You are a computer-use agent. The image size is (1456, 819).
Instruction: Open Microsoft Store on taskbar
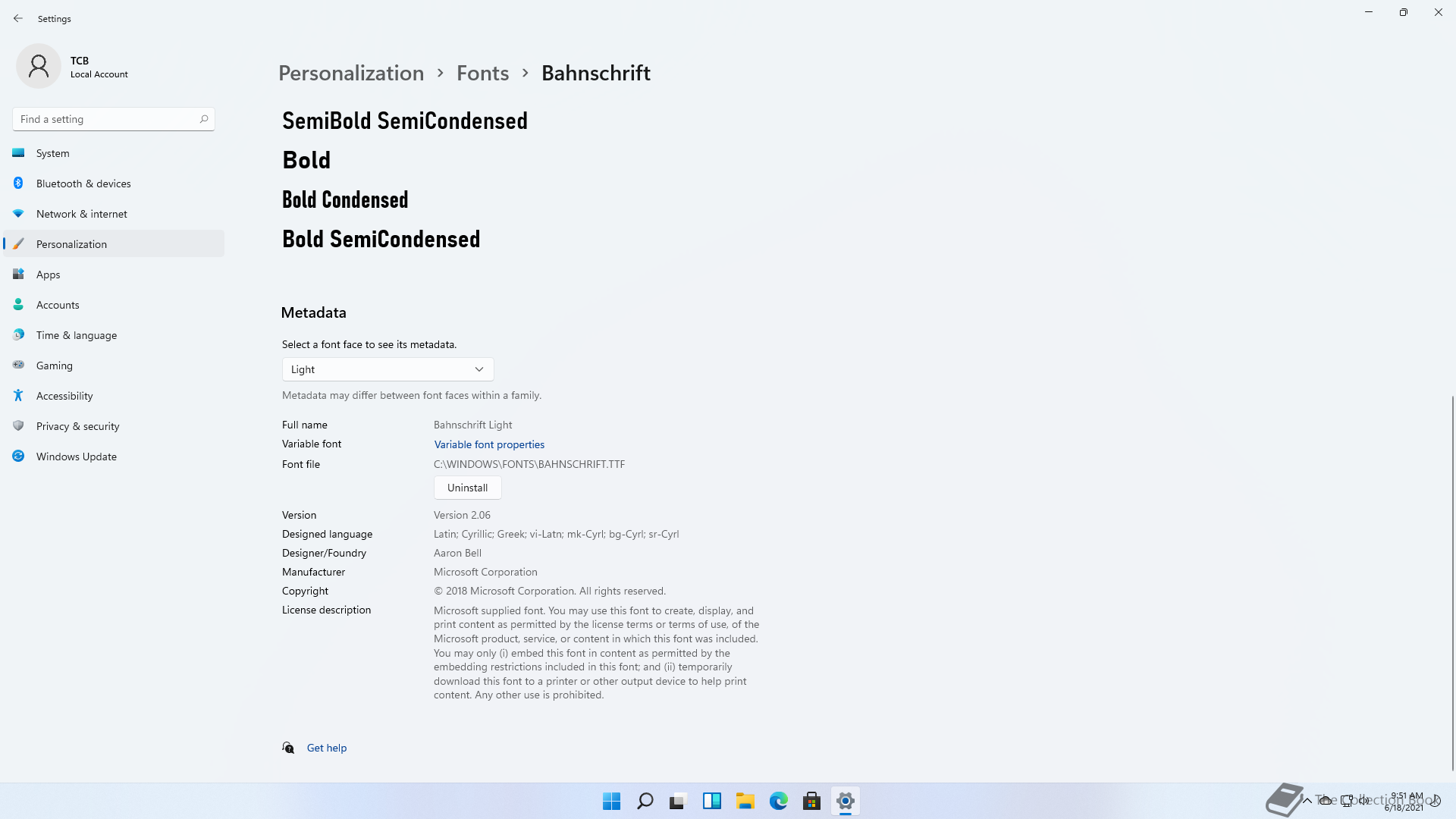pyautogui.click(x=811, y=801)
